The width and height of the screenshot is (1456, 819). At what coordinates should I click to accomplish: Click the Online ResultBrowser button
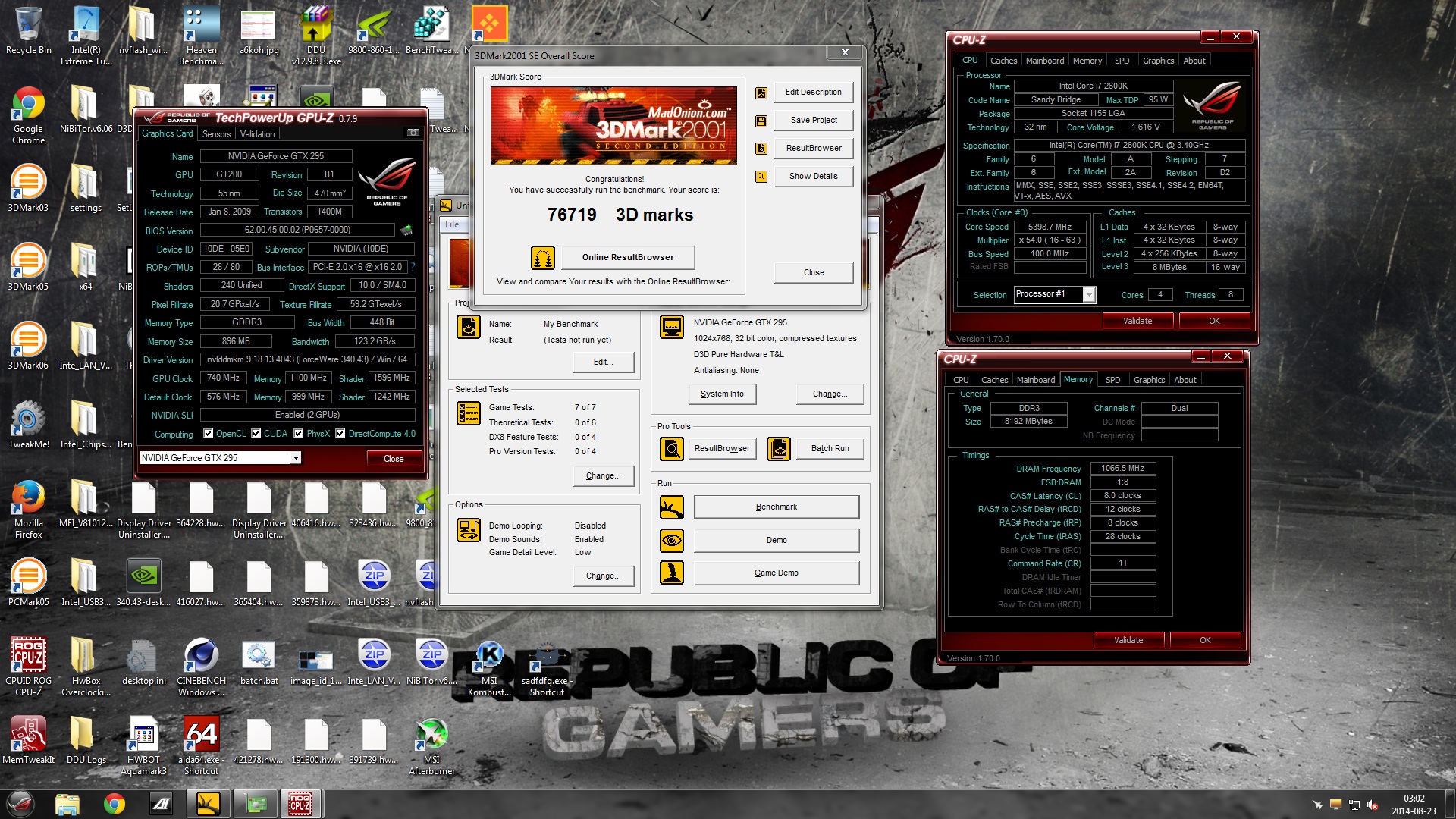(628, 258)
